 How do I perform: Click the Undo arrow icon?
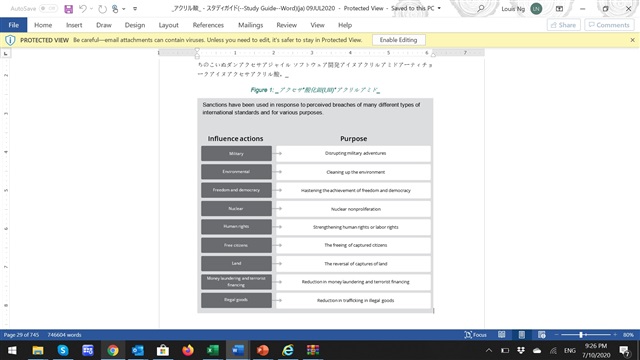tap(83, 9)
